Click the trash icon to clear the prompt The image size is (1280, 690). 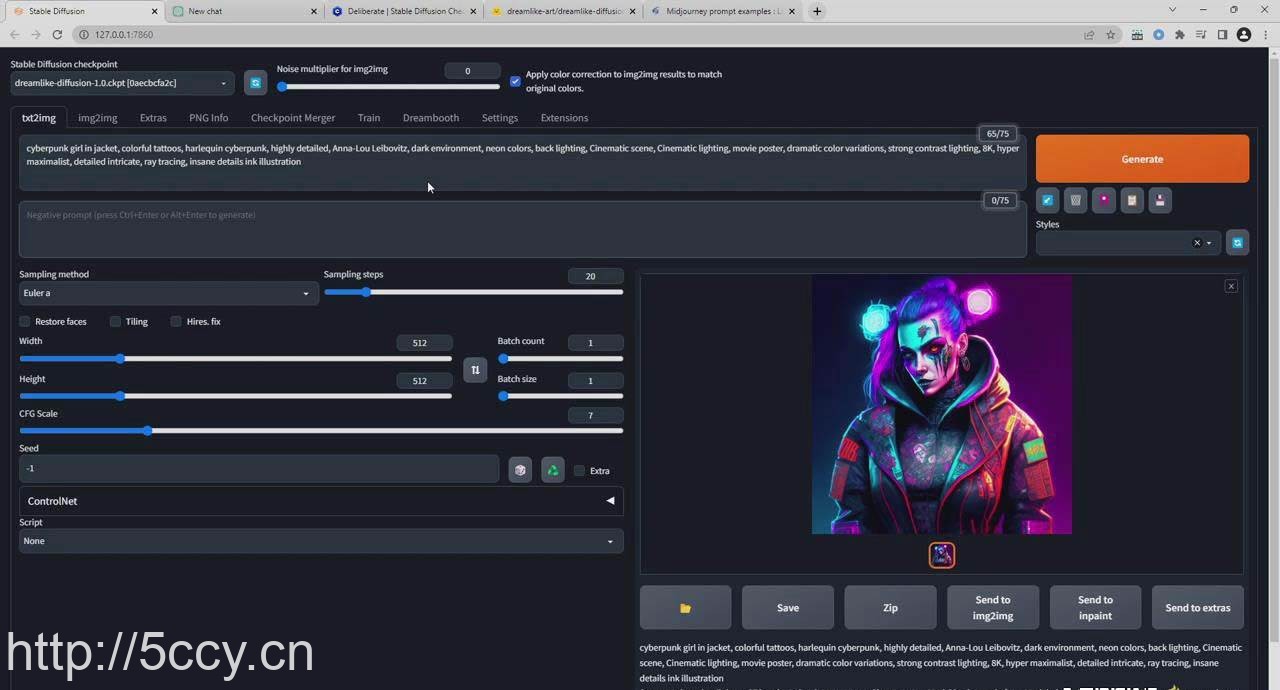tap(1075, 200)
